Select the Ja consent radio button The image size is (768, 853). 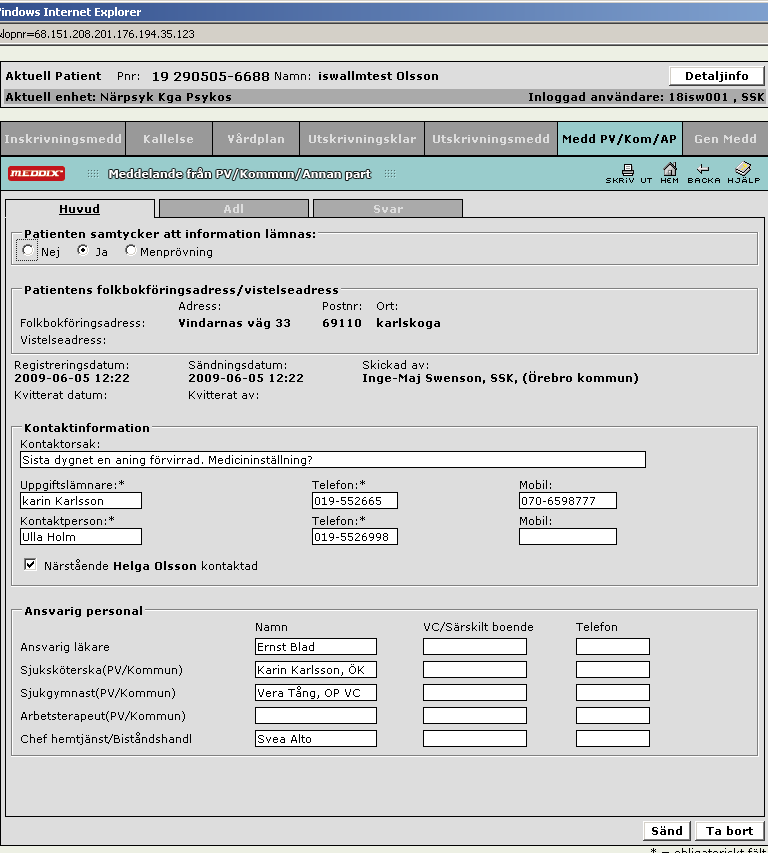[83, 250]
